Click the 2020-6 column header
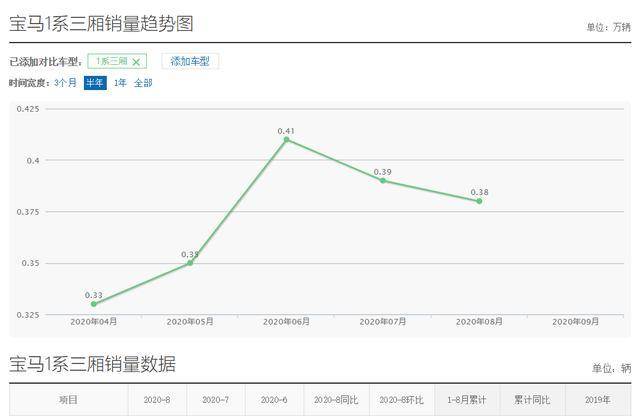This screenshot has height=416, width=640. 274,400
